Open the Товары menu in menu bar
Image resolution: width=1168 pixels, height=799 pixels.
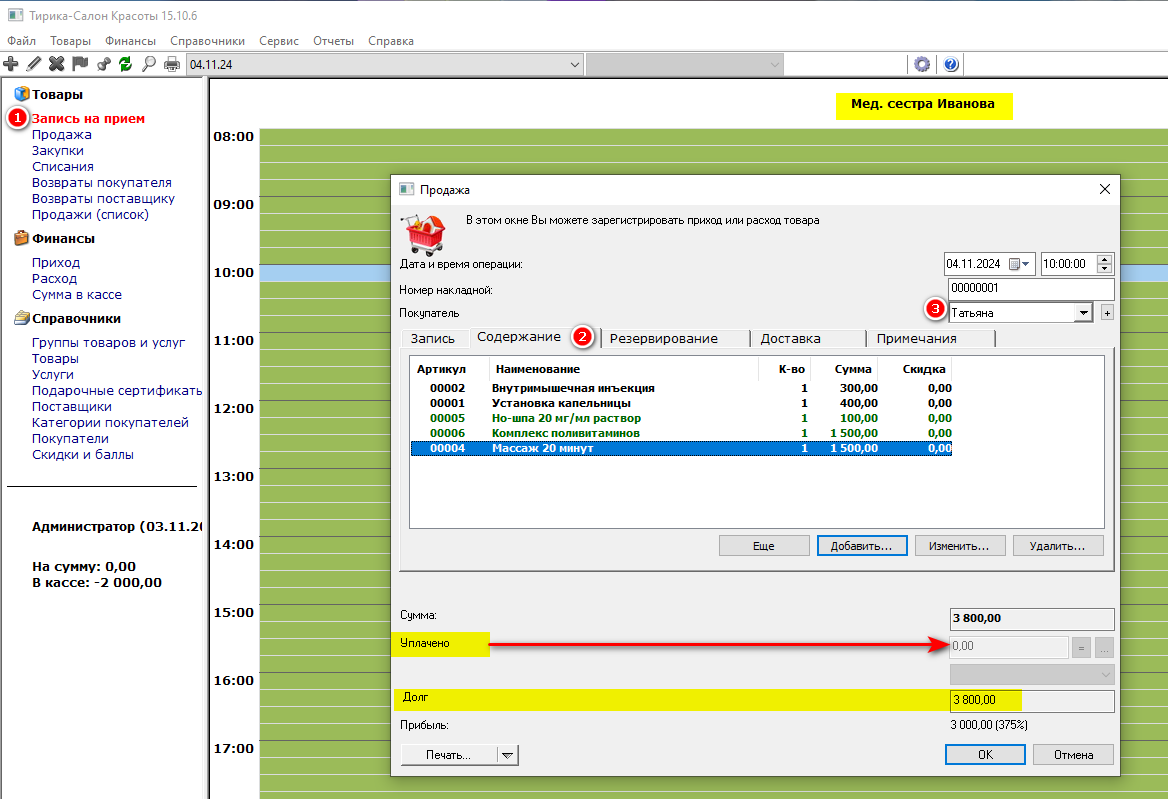coord(71,41)
